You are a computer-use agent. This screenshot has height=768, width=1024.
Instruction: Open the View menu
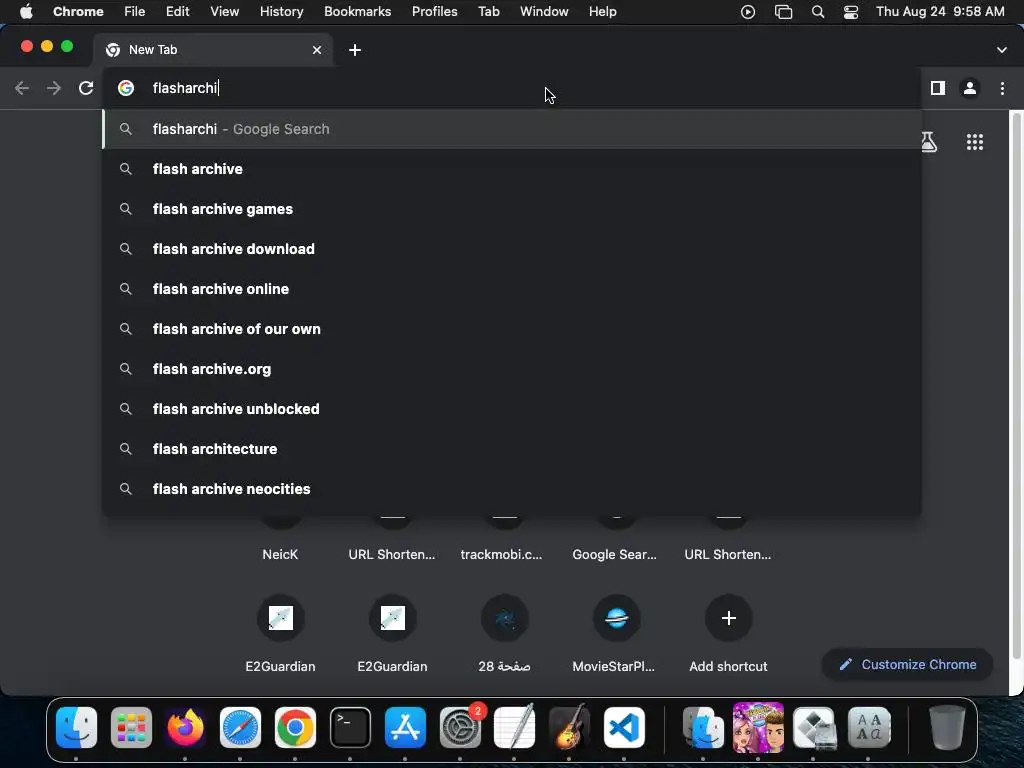(225, 12)
